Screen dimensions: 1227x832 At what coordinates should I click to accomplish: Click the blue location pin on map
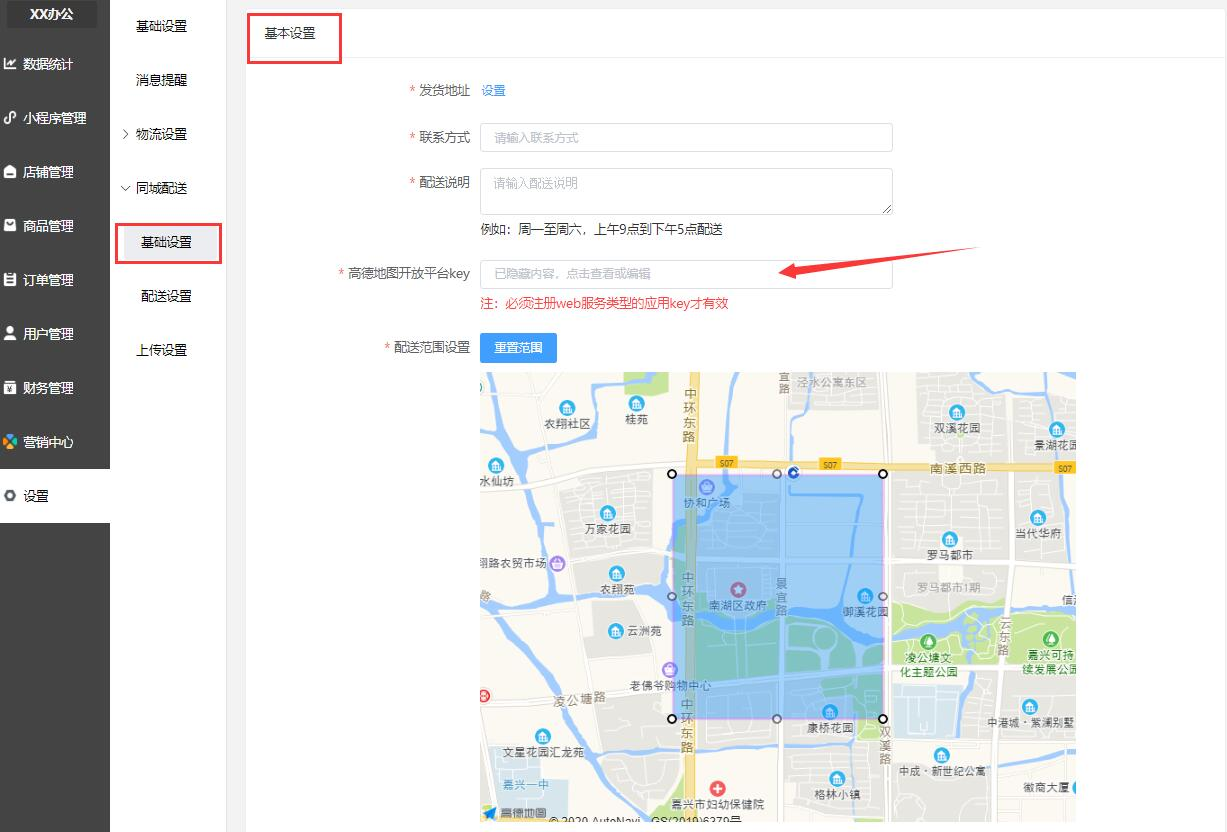coord(793,472)
